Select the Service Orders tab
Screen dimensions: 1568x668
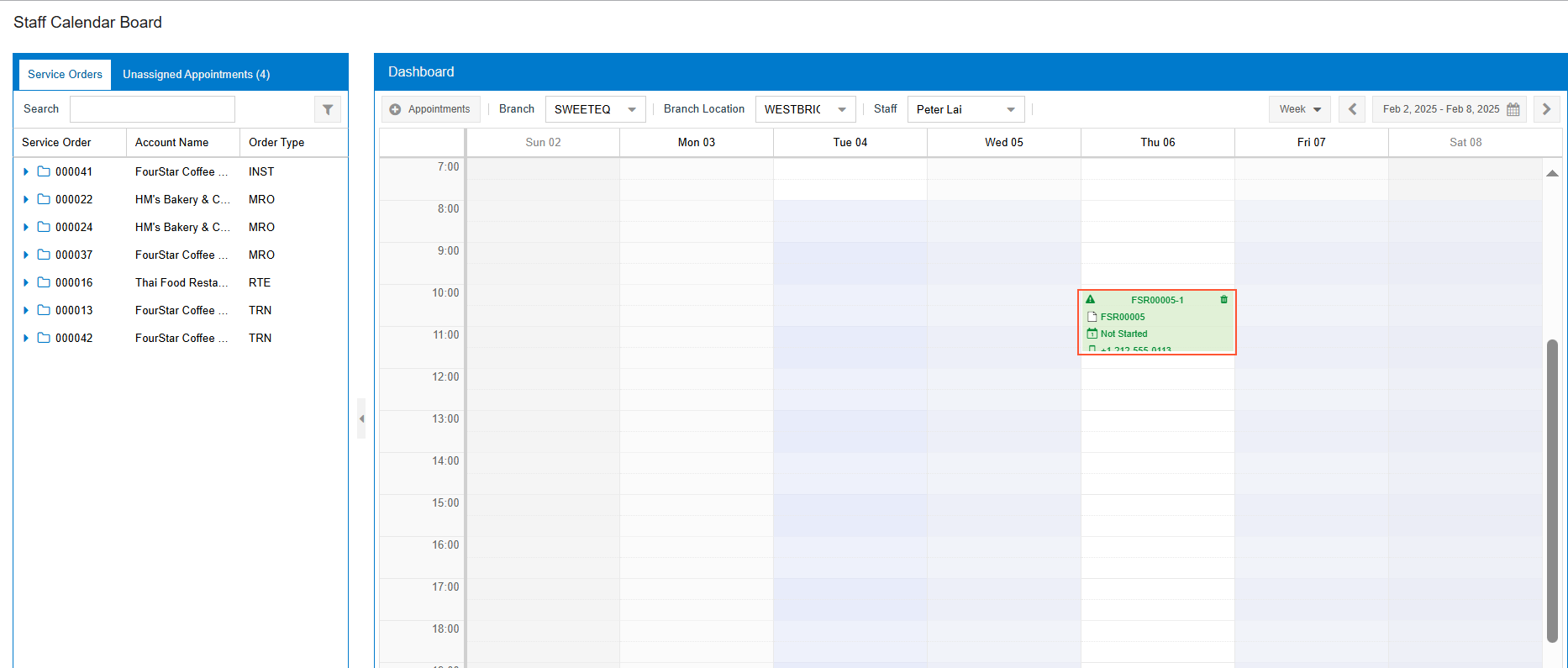pyautogui.click(x=65, y=74)
